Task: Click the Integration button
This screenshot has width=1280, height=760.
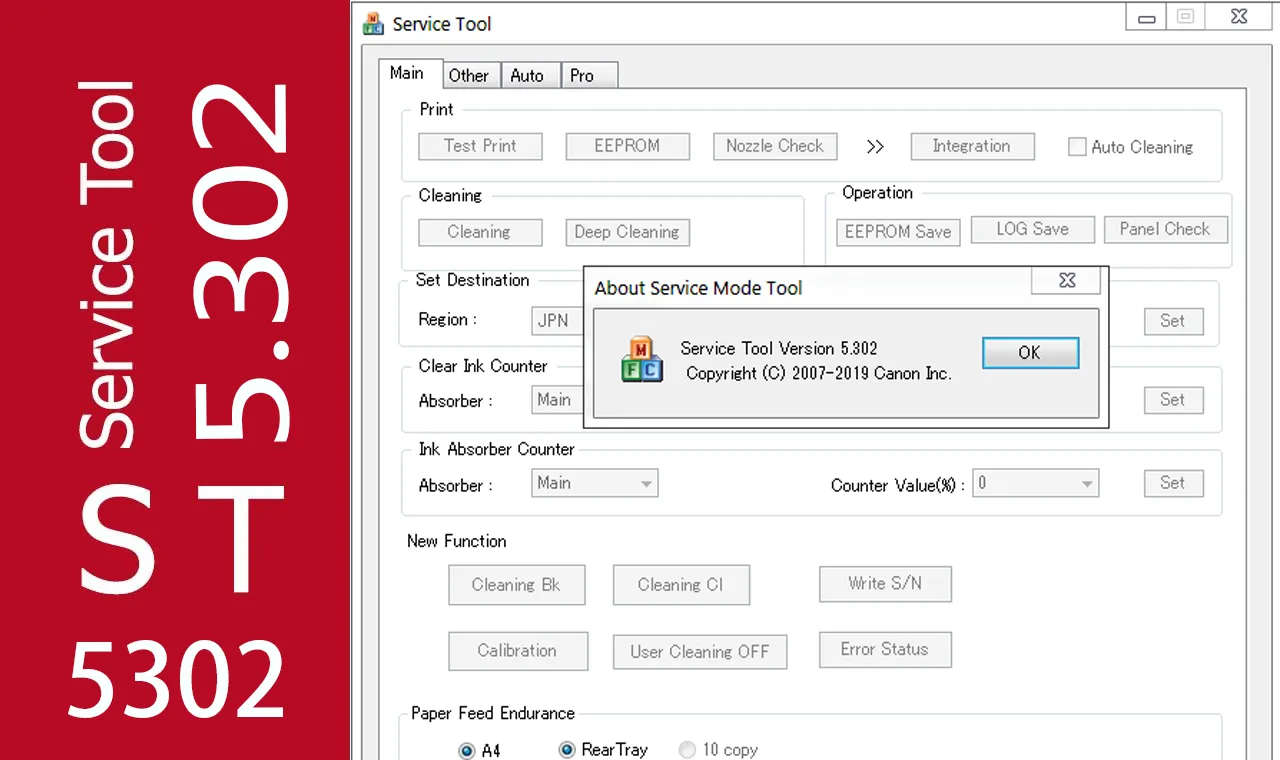Action: tap(972, 146)
